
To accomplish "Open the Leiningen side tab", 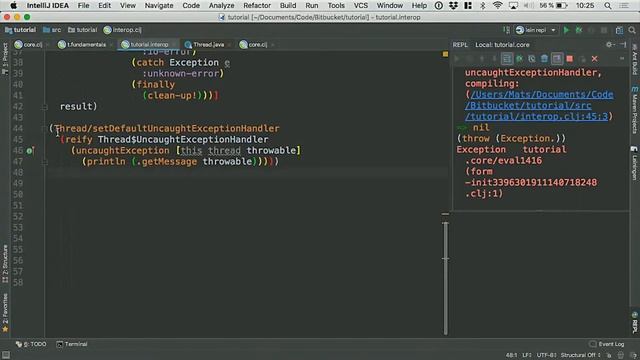I will click(x=635, y=162).
